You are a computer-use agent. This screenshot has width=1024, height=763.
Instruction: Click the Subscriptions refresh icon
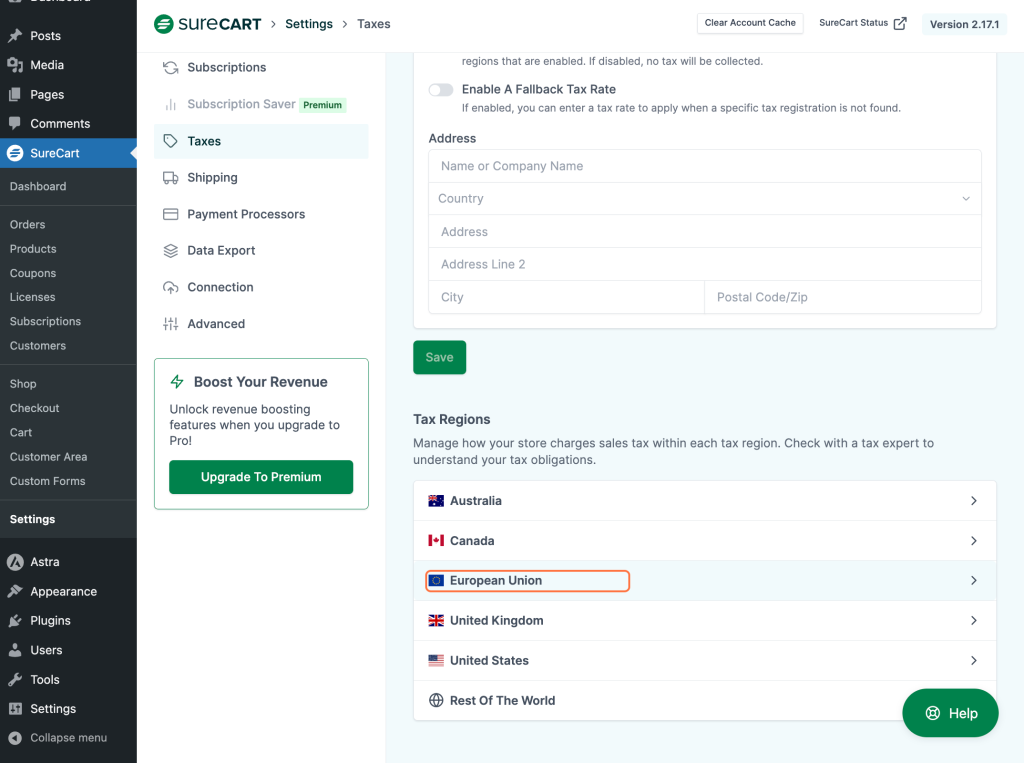point(170,68)
